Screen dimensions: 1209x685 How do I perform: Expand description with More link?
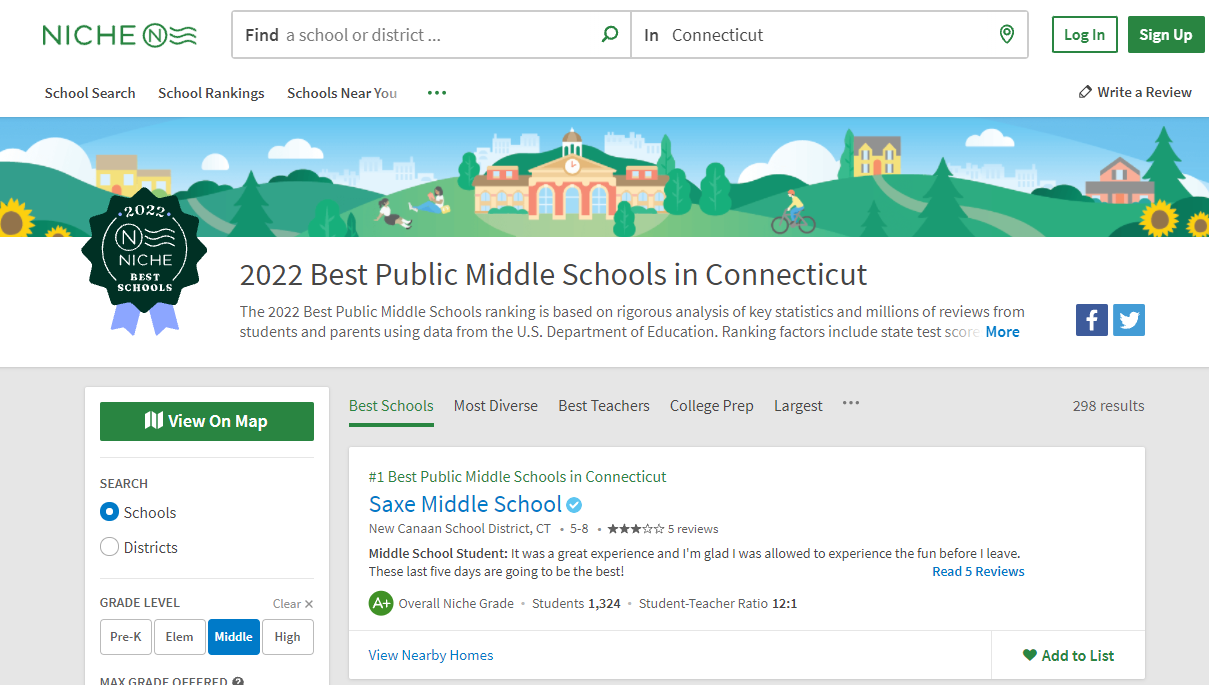(x=1003, y=332)
